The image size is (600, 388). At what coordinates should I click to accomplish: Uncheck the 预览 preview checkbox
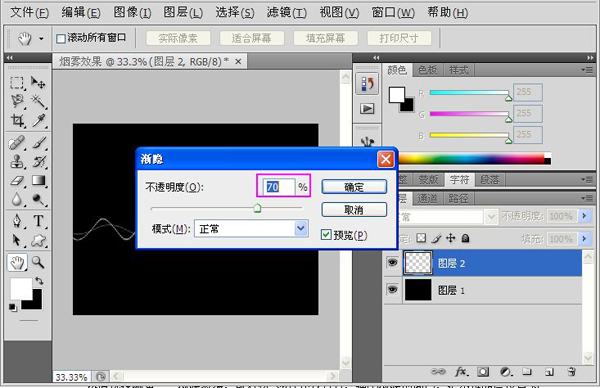point(326,235)
